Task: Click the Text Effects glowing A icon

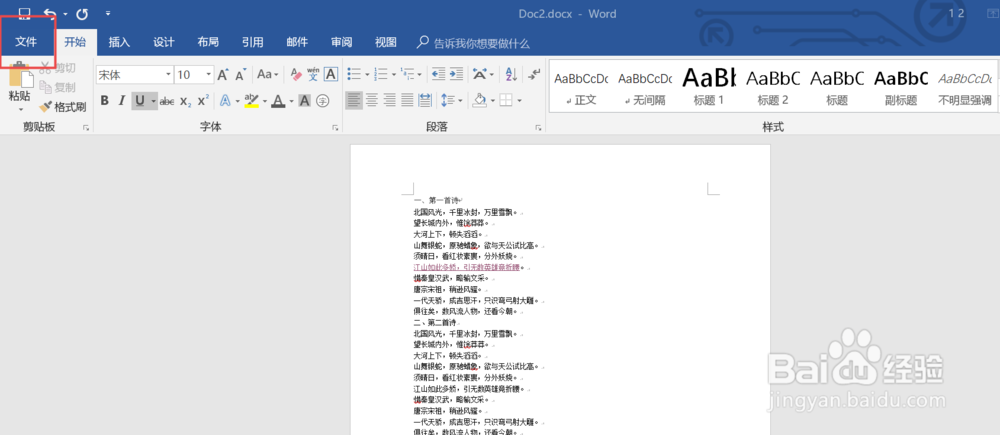Action: click(x=225, y=101)
